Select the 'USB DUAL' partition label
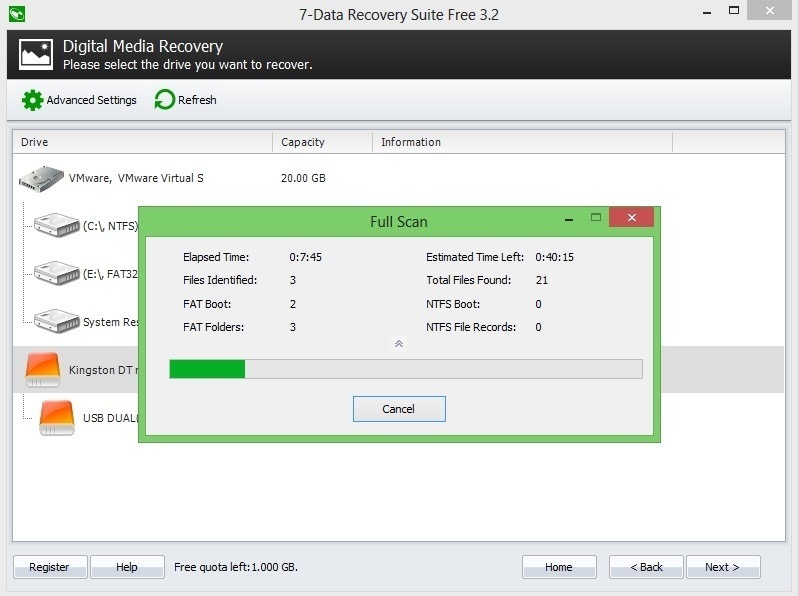799x596 pixels. coord(111,418)
